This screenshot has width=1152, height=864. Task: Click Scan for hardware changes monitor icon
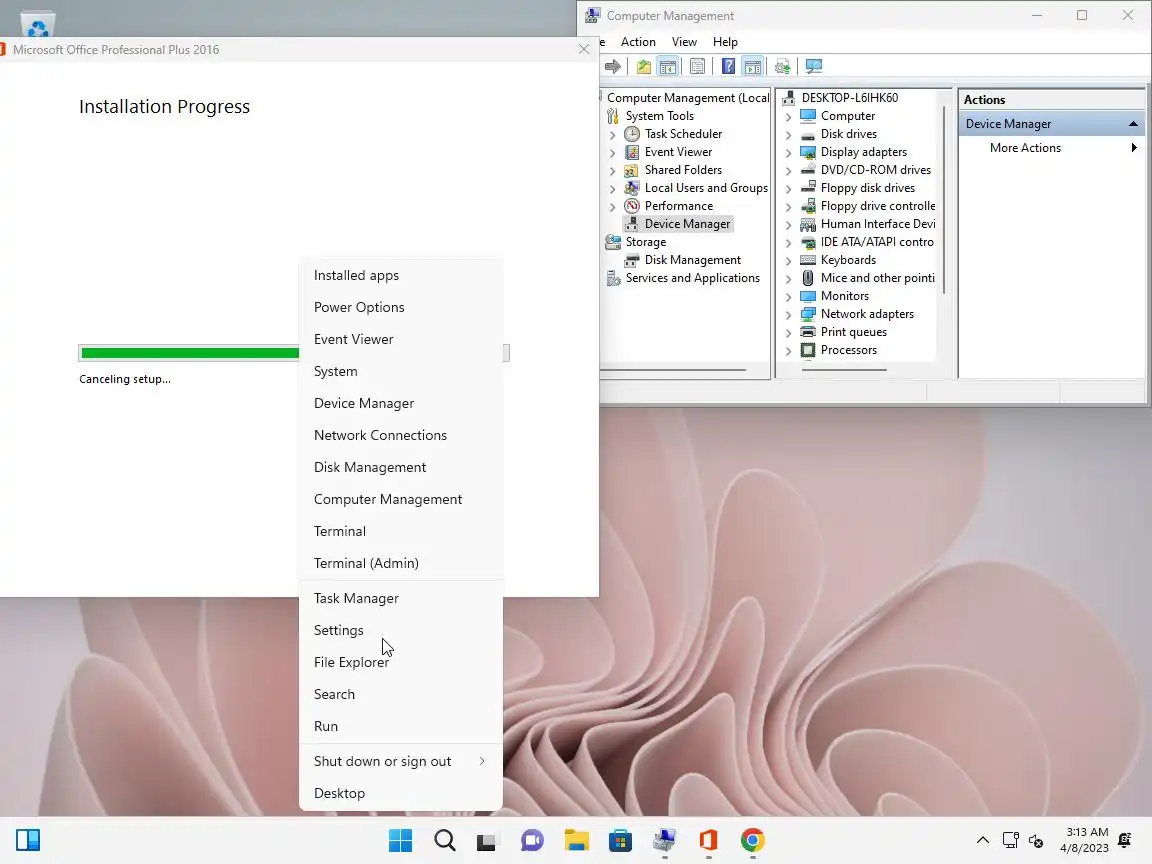[813, 67]
